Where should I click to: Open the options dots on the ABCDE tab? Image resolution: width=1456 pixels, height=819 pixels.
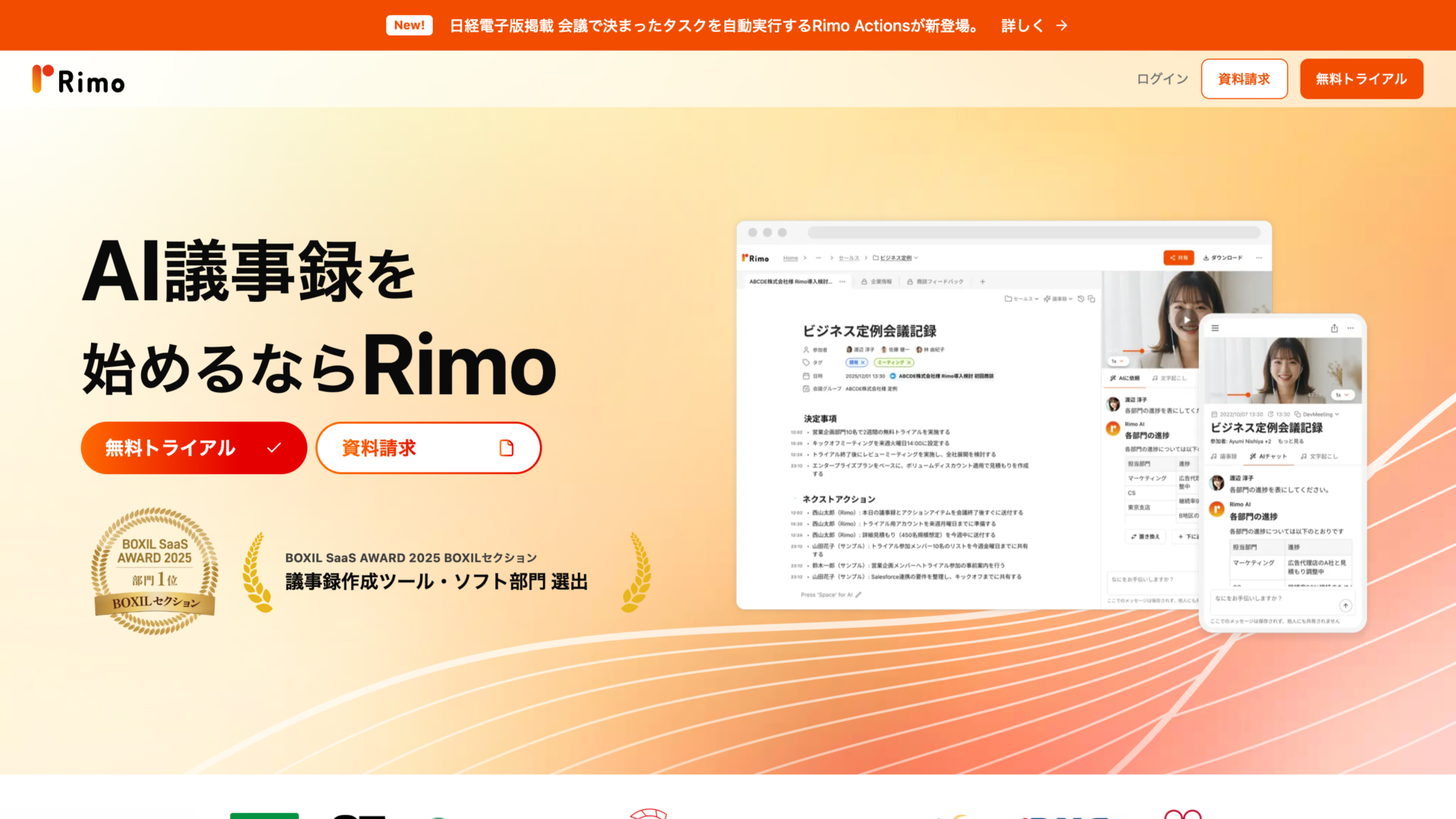[842, 281]
